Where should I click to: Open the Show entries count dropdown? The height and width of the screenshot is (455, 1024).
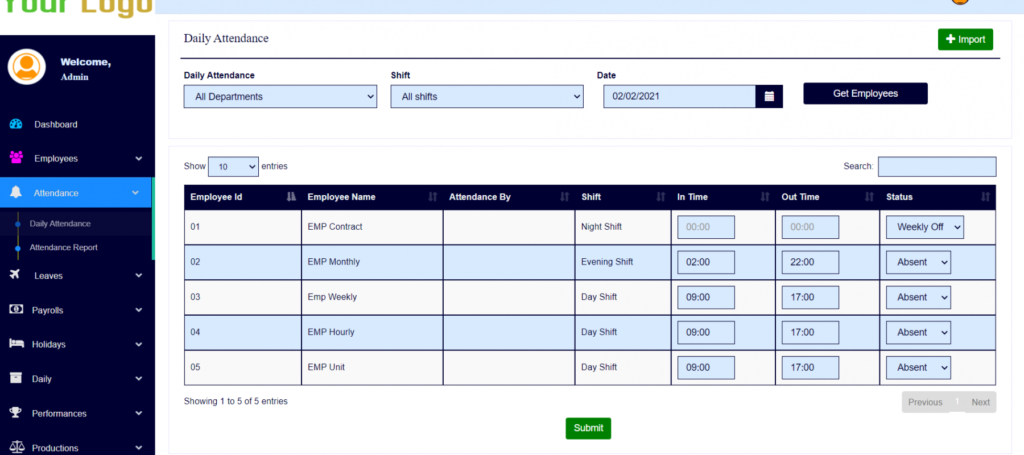tap(233, 166)
